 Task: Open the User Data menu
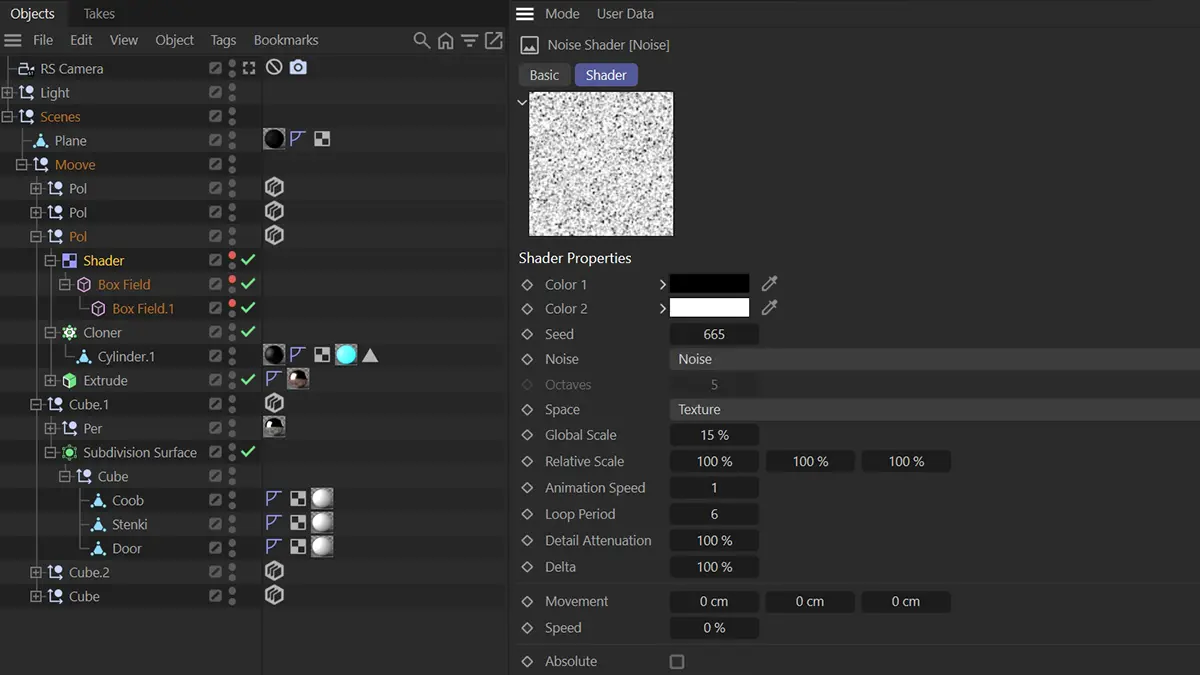(x=625, y=14)
